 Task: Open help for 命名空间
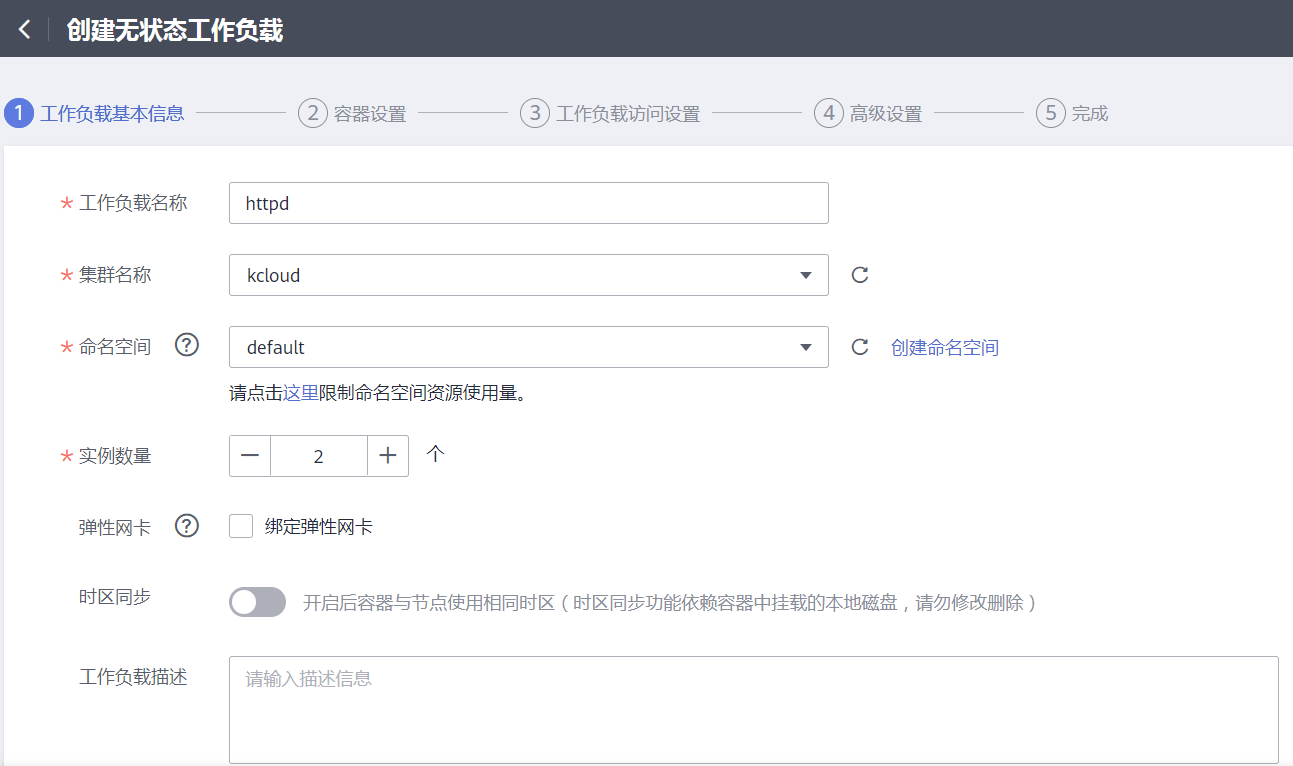click(x=187, y=345)
